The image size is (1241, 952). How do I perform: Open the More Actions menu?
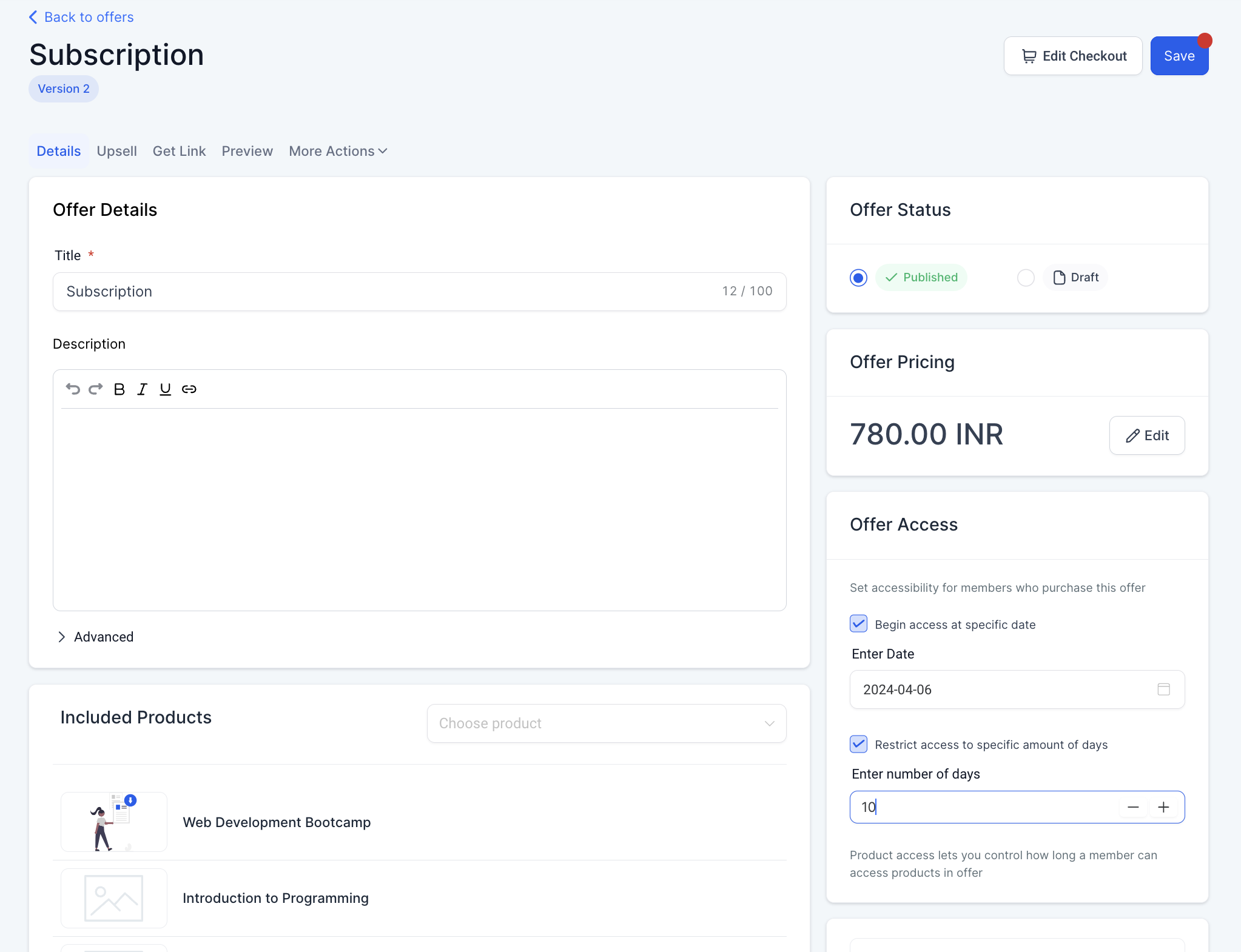(x=338, y=151)
